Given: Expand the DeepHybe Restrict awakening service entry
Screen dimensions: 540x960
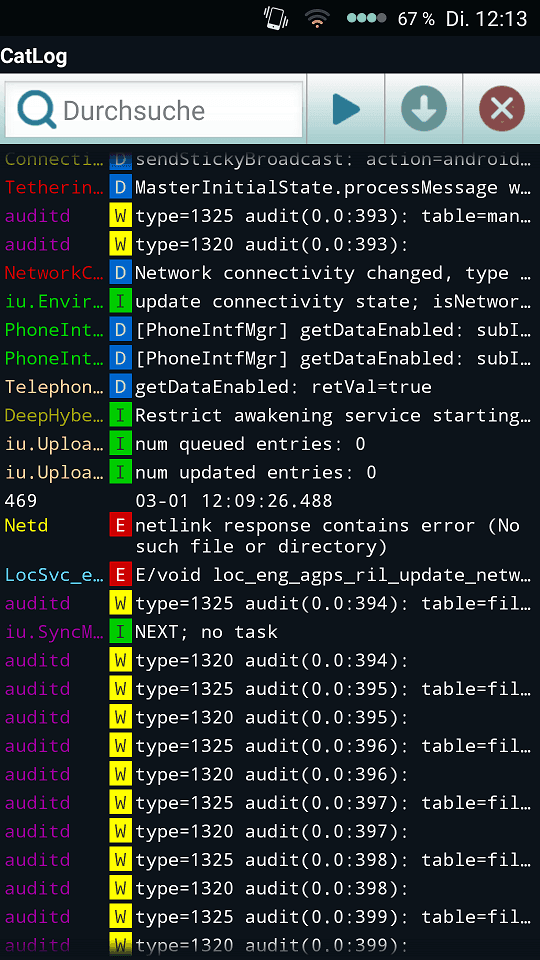Looking at the screenshot, I should click(270, 416).
